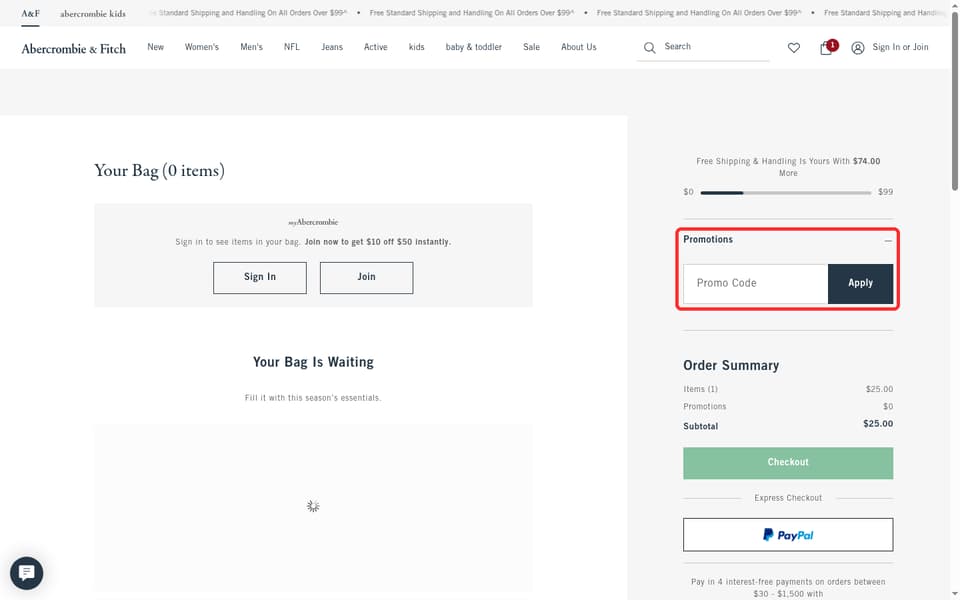The image size is (960, 600).
Task: Click the Sign In button
Action: coord(260,277)
